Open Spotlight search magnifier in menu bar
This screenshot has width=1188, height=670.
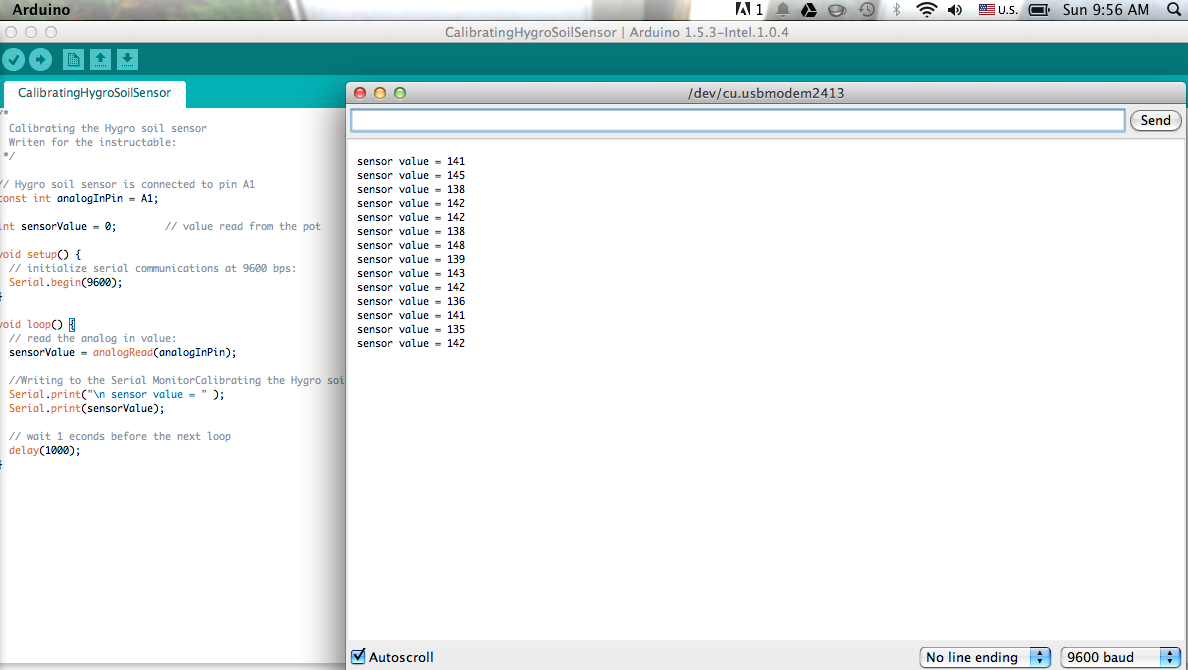click(x=1174, y=10)
